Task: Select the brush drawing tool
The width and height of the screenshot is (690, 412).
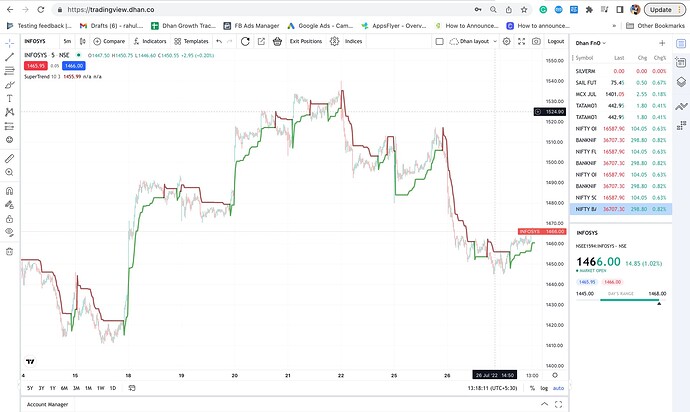Action: point(9,85)
